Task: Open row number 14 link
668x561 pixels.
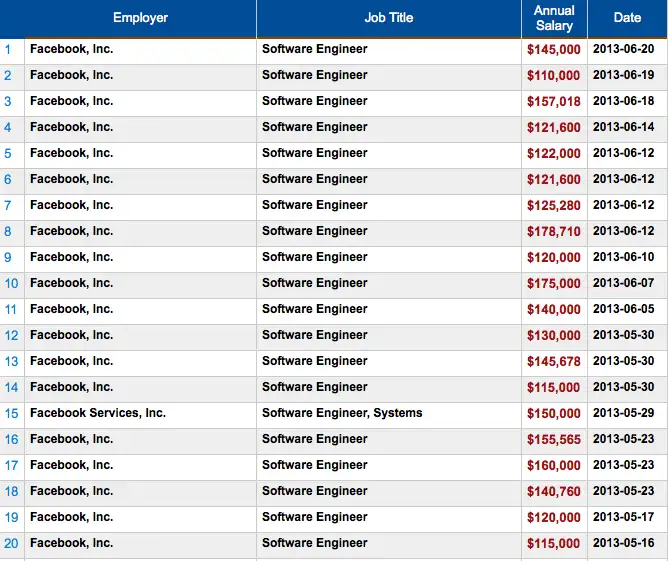Action: [x=12, y=387]
